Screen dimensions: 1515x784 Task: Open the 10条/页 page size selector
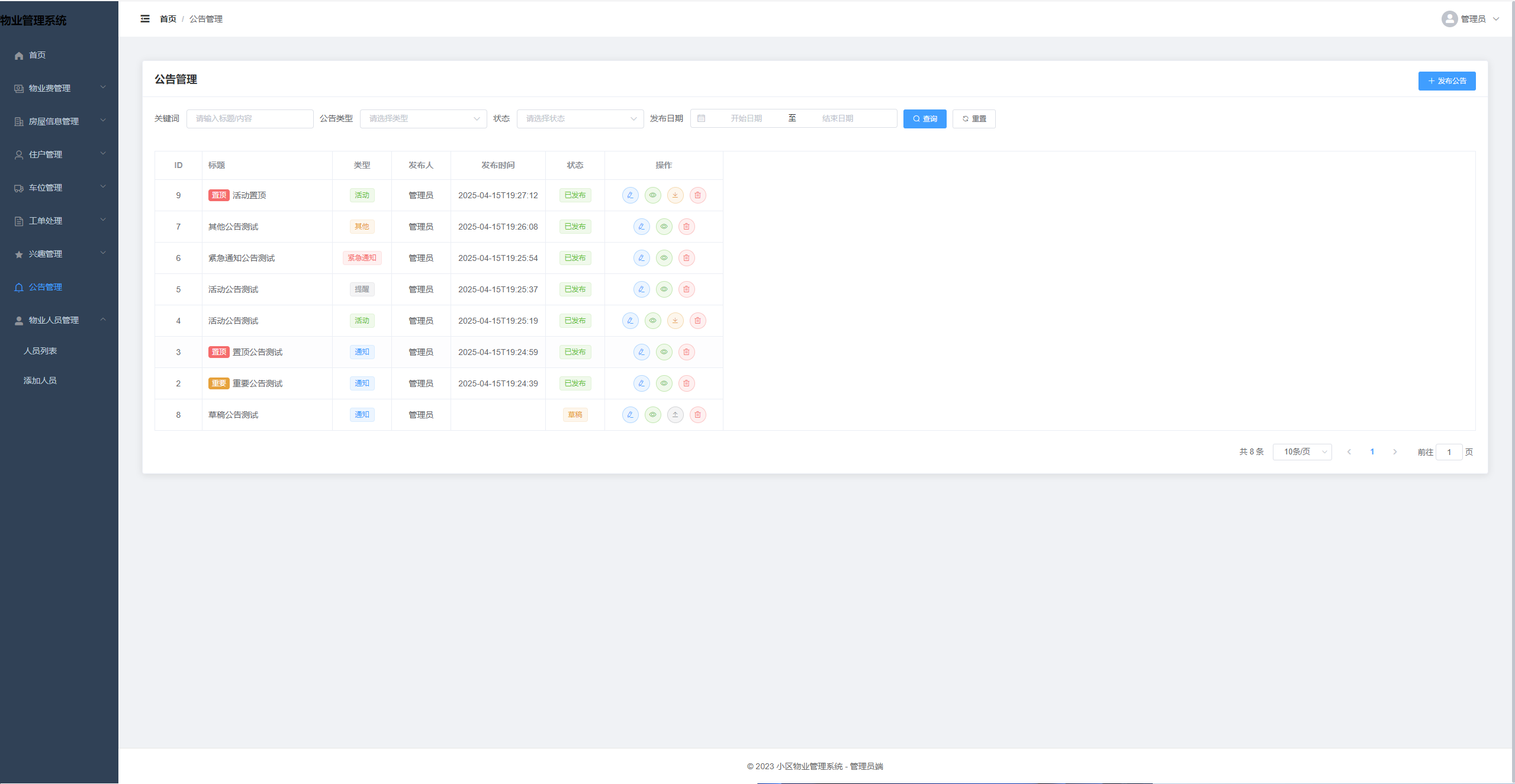[1301, 452]
